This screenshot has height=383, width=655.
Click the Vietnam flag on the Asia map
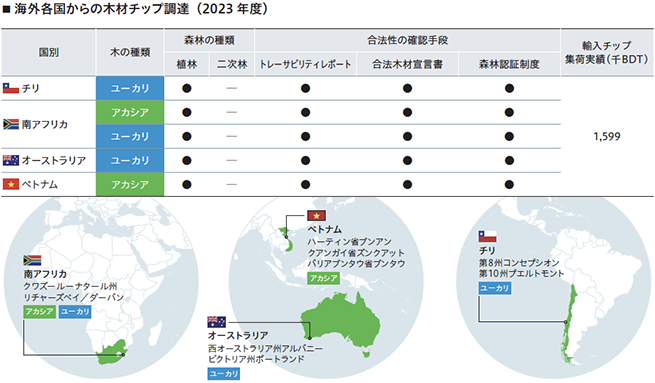click(x=317, y=216)
